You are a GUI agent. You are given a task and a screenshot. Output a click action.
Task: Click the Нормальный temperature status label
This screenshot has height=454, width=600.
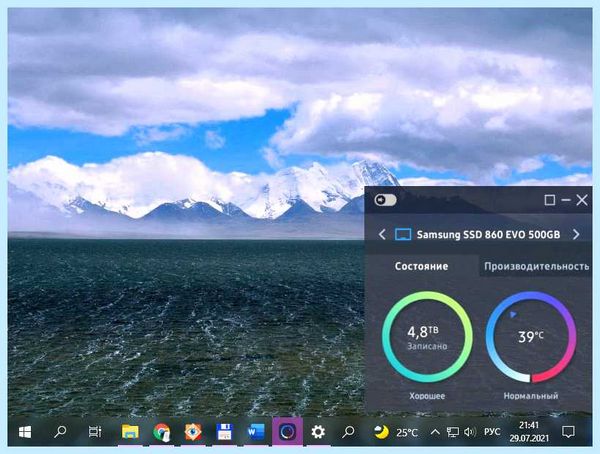[531, 396]
